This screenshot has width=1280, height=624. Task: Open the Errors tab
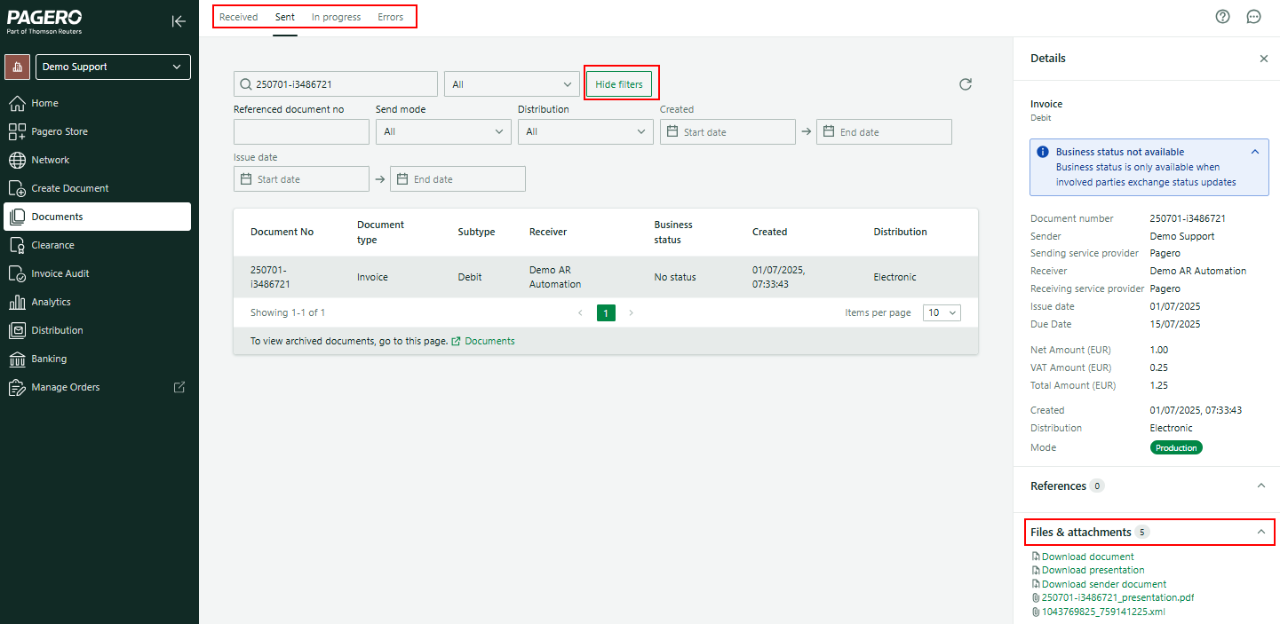pyautogui.click(x=390, y=17)
